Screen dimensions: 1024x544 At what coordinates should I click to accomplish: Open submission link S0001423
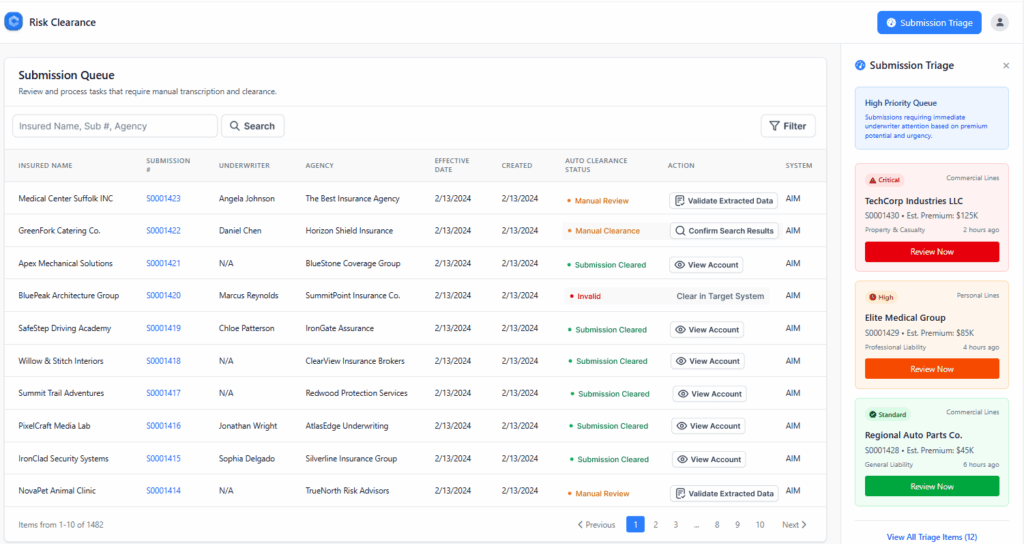[x=163, y=199]
